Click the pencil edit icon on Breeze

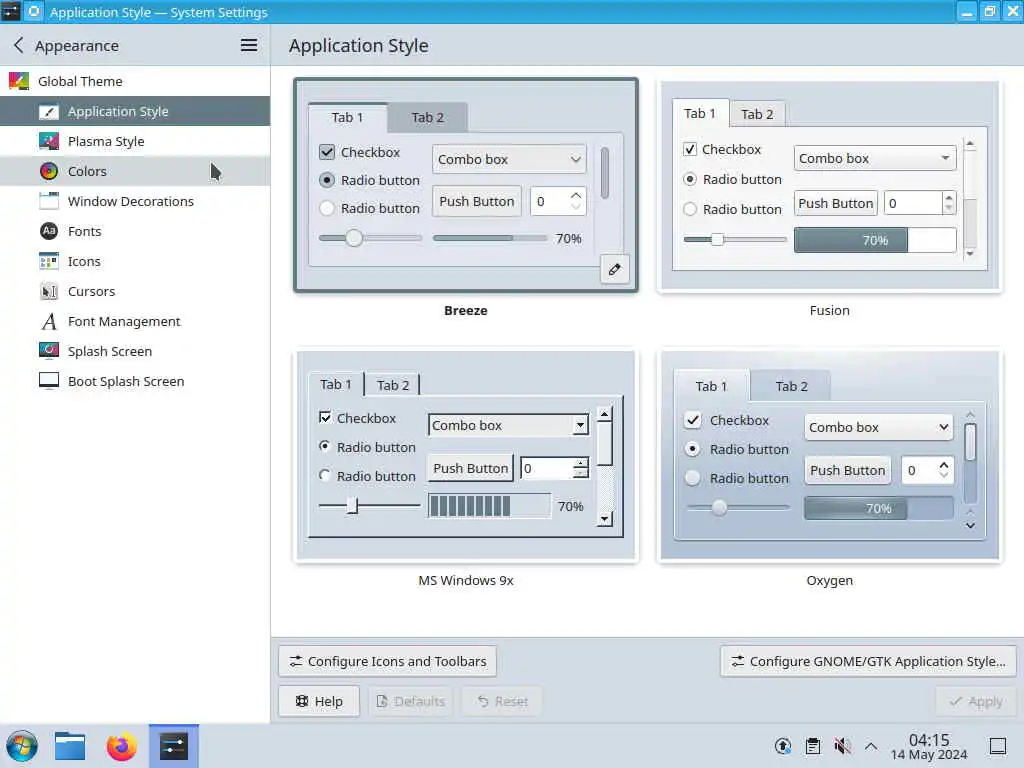point(615,269)
